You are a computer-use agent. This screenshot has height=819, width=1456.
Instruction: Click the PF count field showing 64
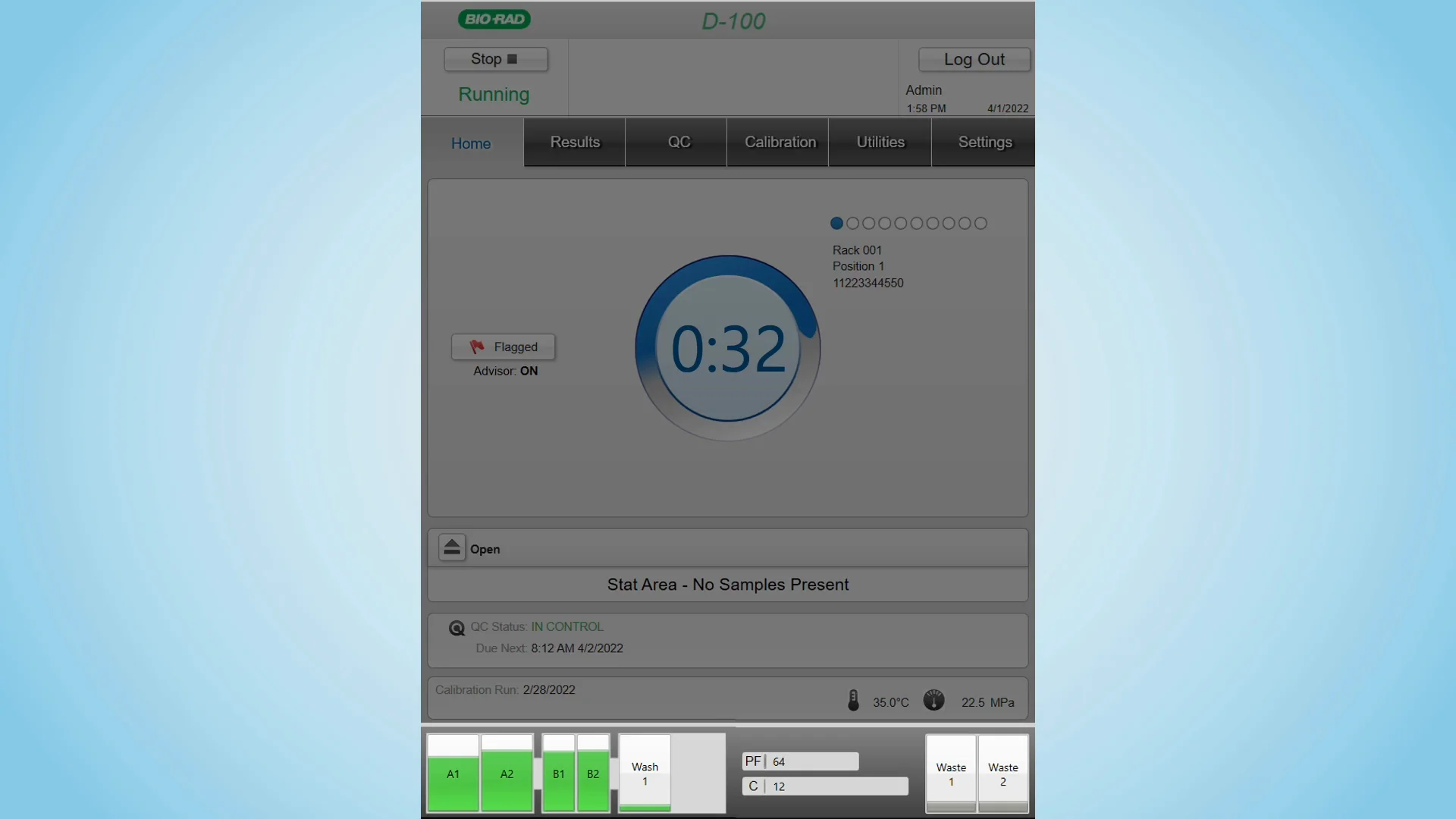coord(800,761)
